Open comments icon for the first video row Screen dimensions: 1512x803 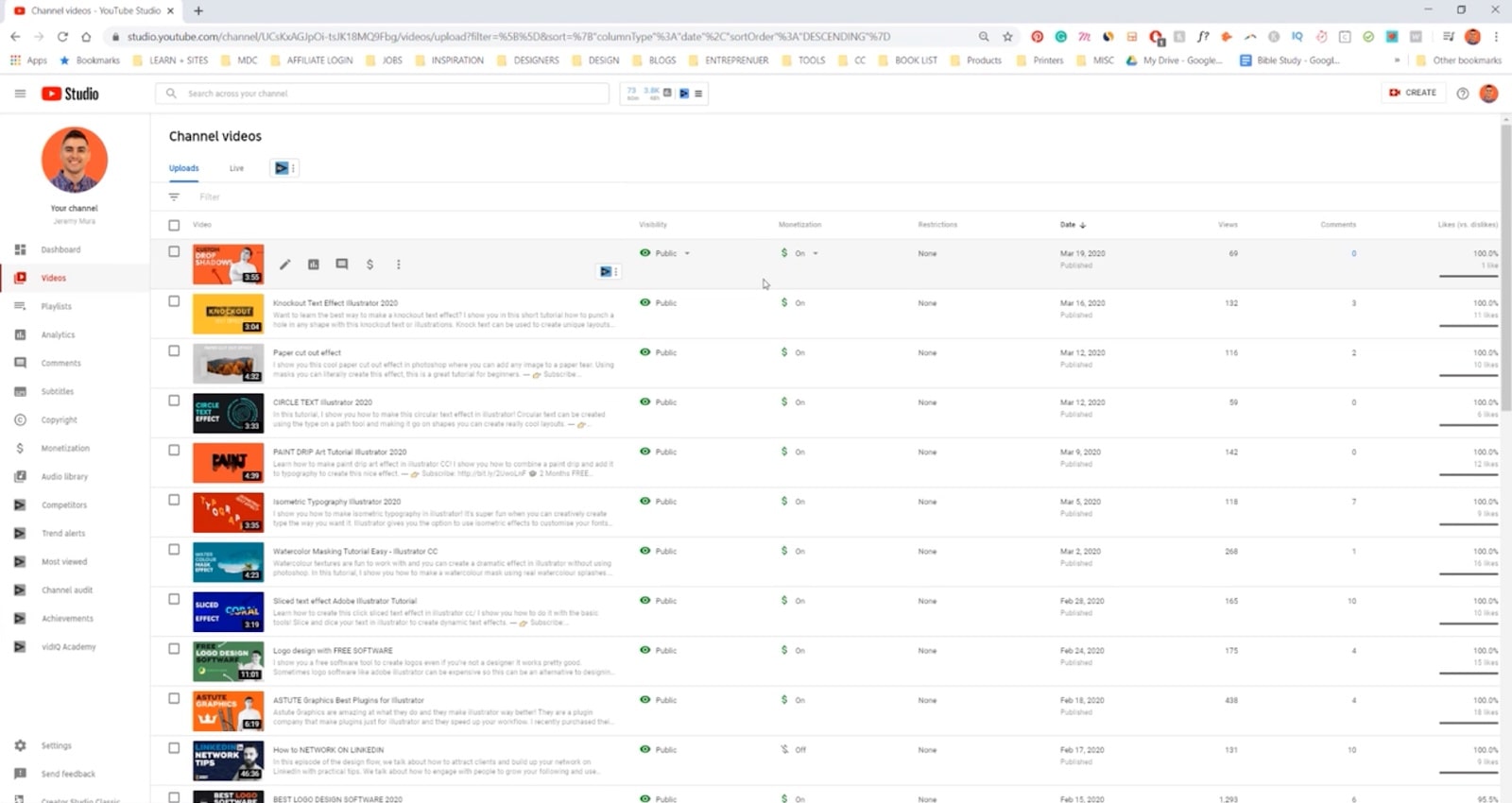tap(342, 265)
